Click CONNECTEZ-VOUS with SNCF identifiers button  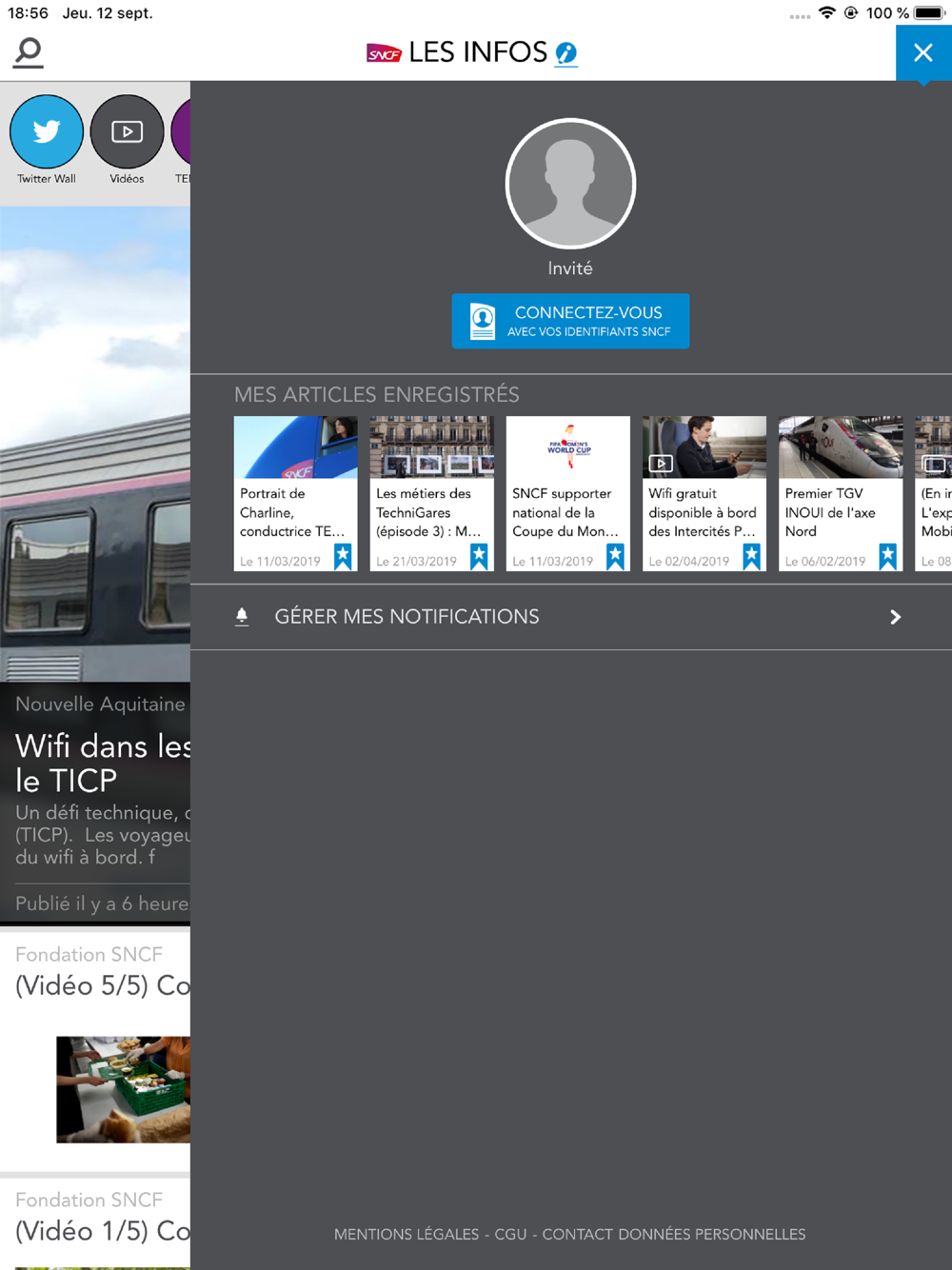point(570,321)
